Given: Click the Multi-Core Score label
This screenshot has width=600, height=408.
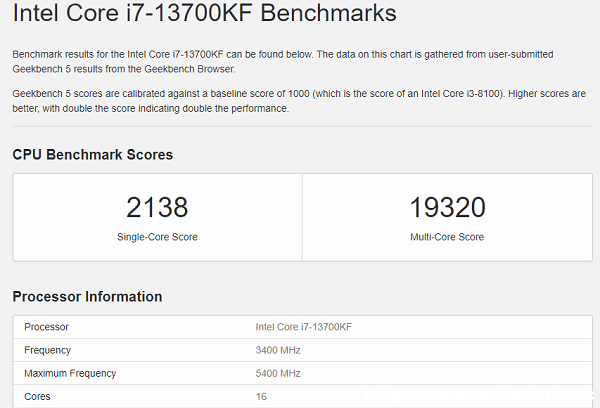Looking at the screenshot, I should (447, 237).
